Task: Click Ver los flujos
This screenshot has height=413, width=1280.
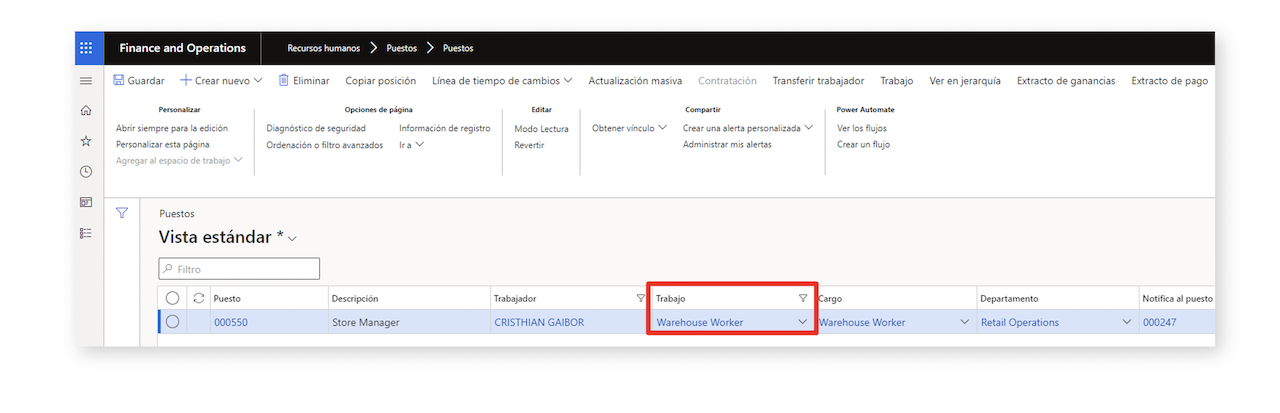Action: coord(862,128)
